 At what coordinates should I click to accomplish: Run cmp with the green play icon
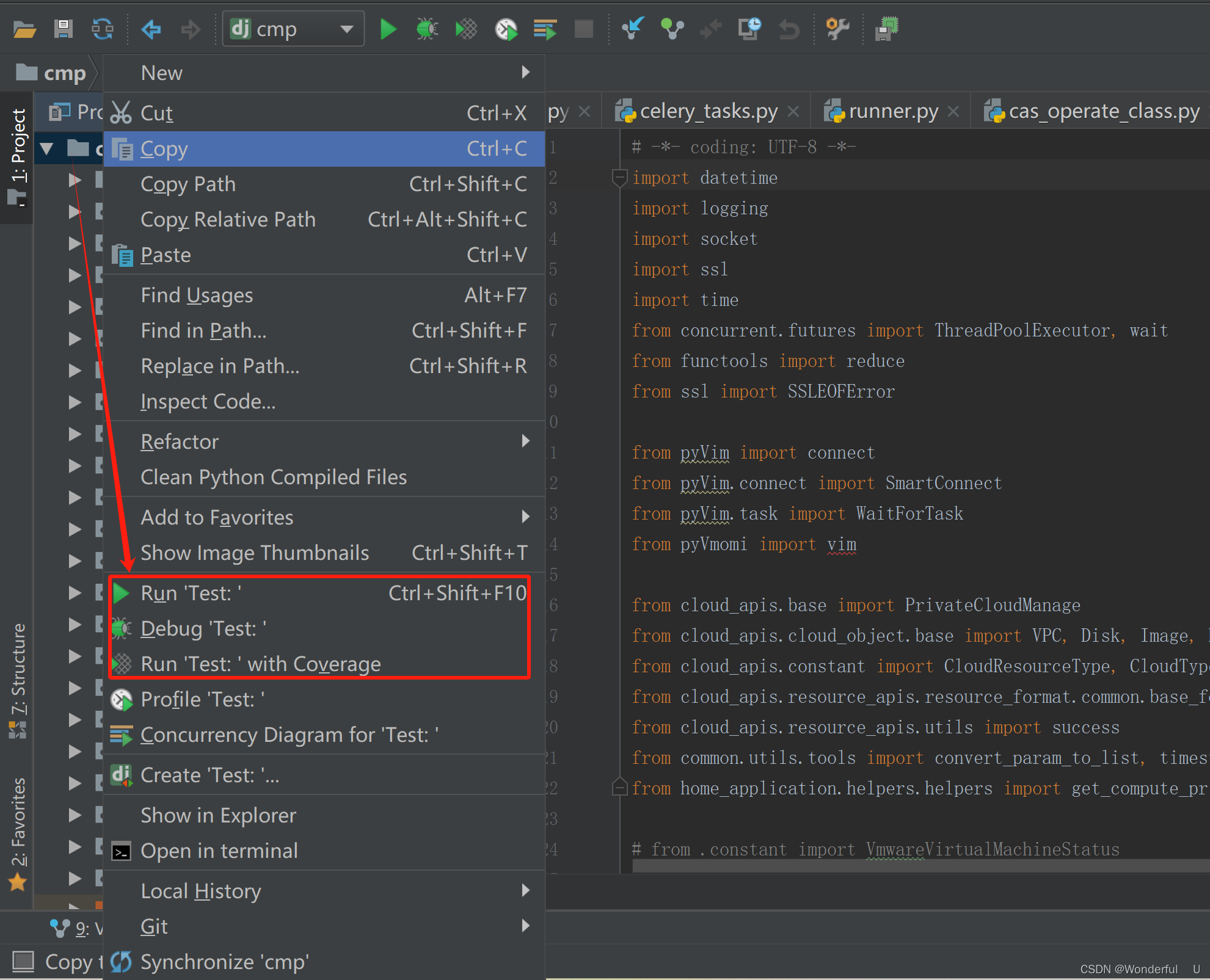(x=388, y=29)
